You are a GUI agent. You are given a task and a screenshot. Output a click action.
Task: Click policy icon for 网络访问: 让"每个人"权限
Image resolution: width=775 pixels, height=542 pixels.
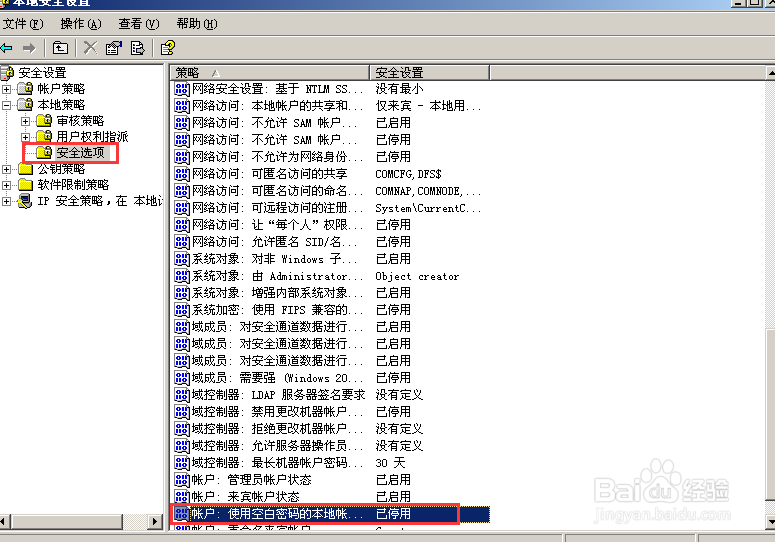pos(182,225)
